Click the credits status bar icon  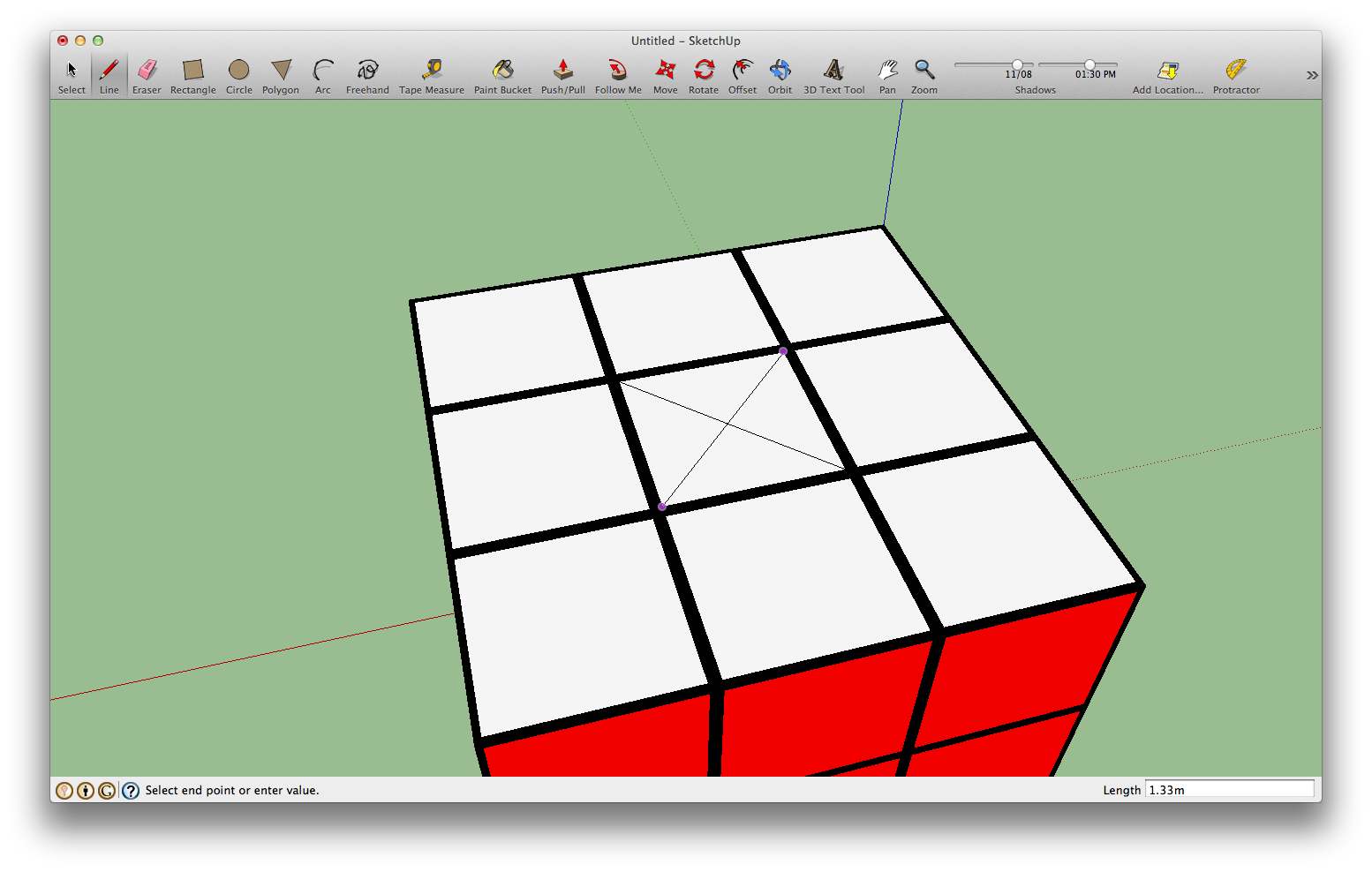(86, 791)
